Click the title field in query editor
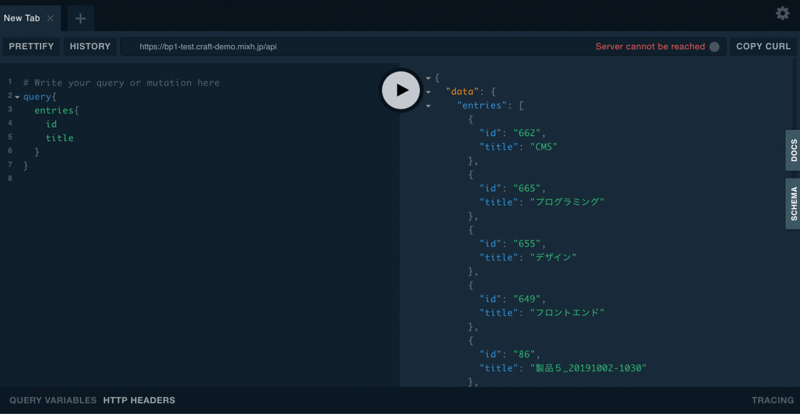Image resolution: width=800 pixels, height=414 pixels. [x=60, y=138]
